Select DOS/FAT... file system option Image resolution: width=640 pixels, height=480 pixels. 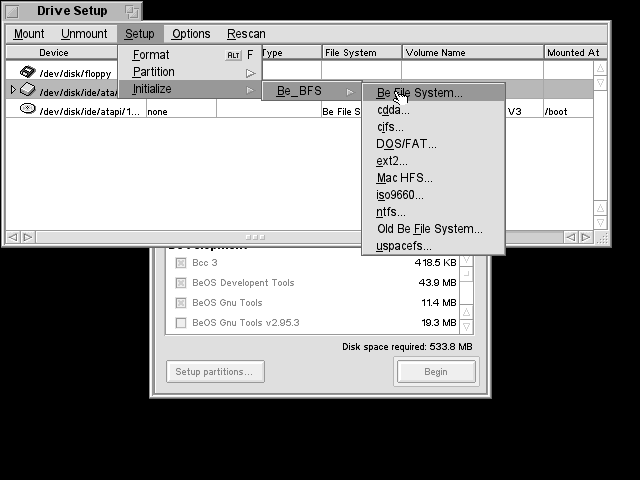coord(433,144)
